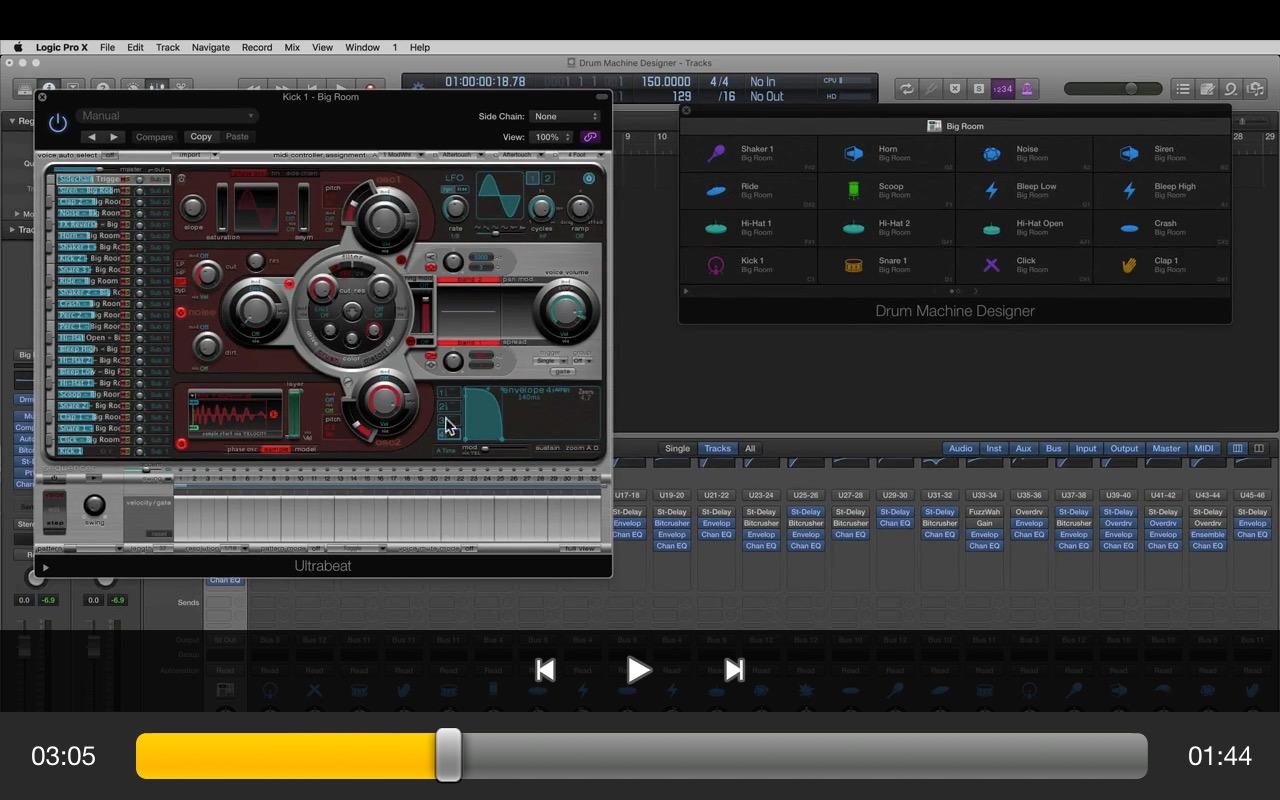Open the Side Chain dropdown
Viewport: 1280px width, 800px height.
[x=565, y=116]
